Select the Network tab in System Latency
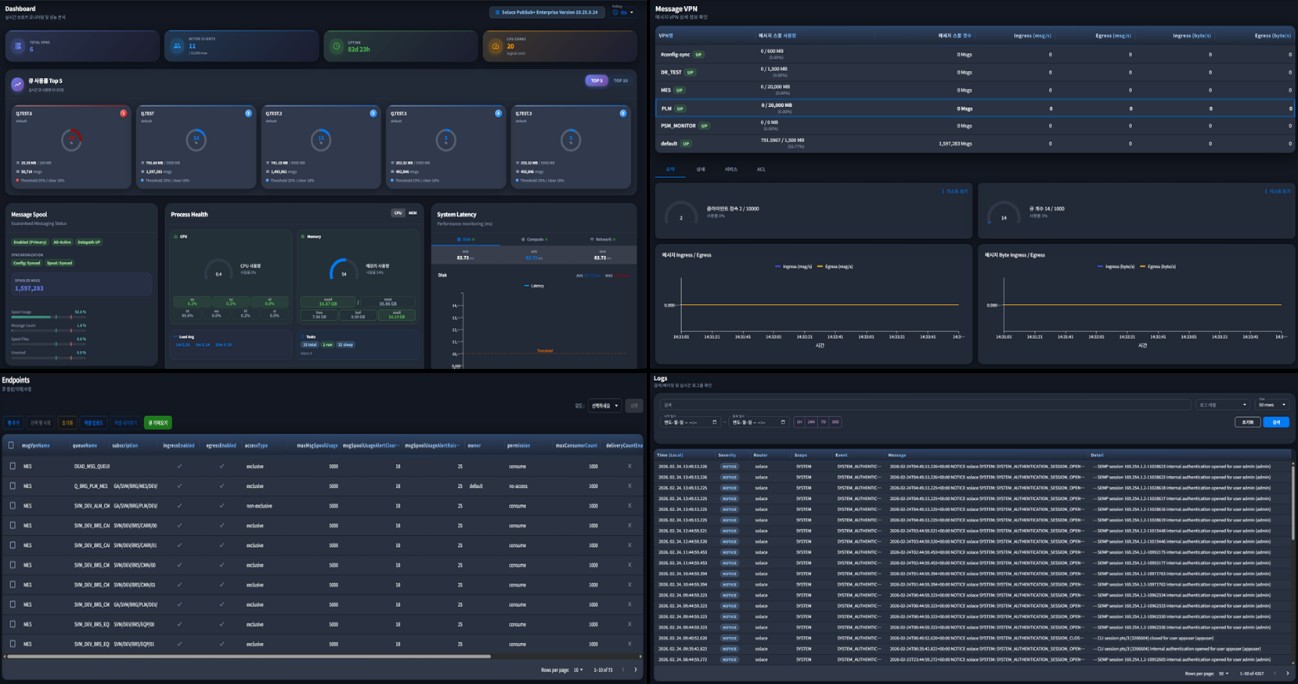 pos(602,240)
